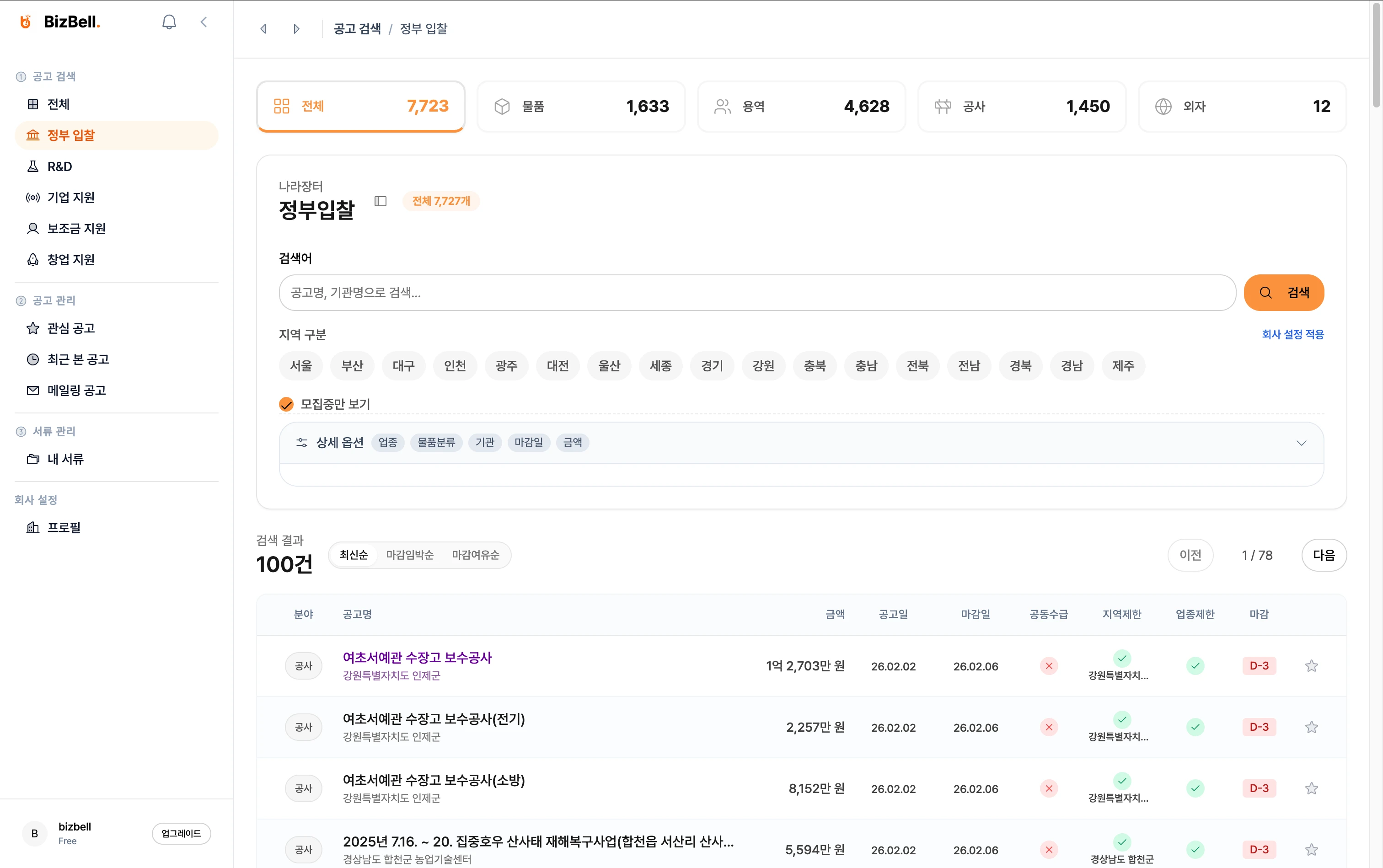
Task: Star the 여초서예관 수장고 보수공사(전기) listing
Action: [1311, 727]
